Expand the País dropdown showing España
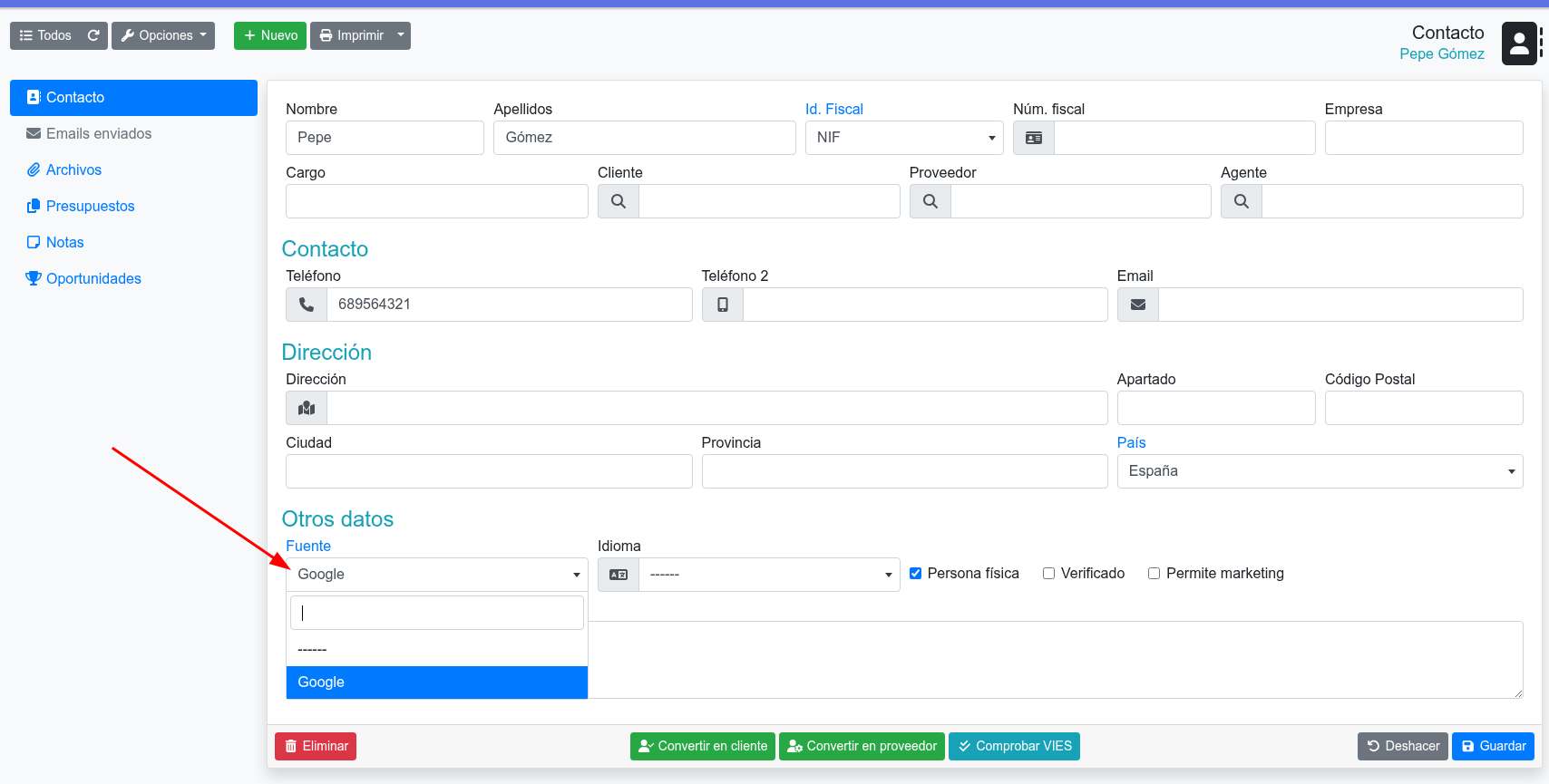This screenshot has height=784, width=1549. click(1319, 471)
